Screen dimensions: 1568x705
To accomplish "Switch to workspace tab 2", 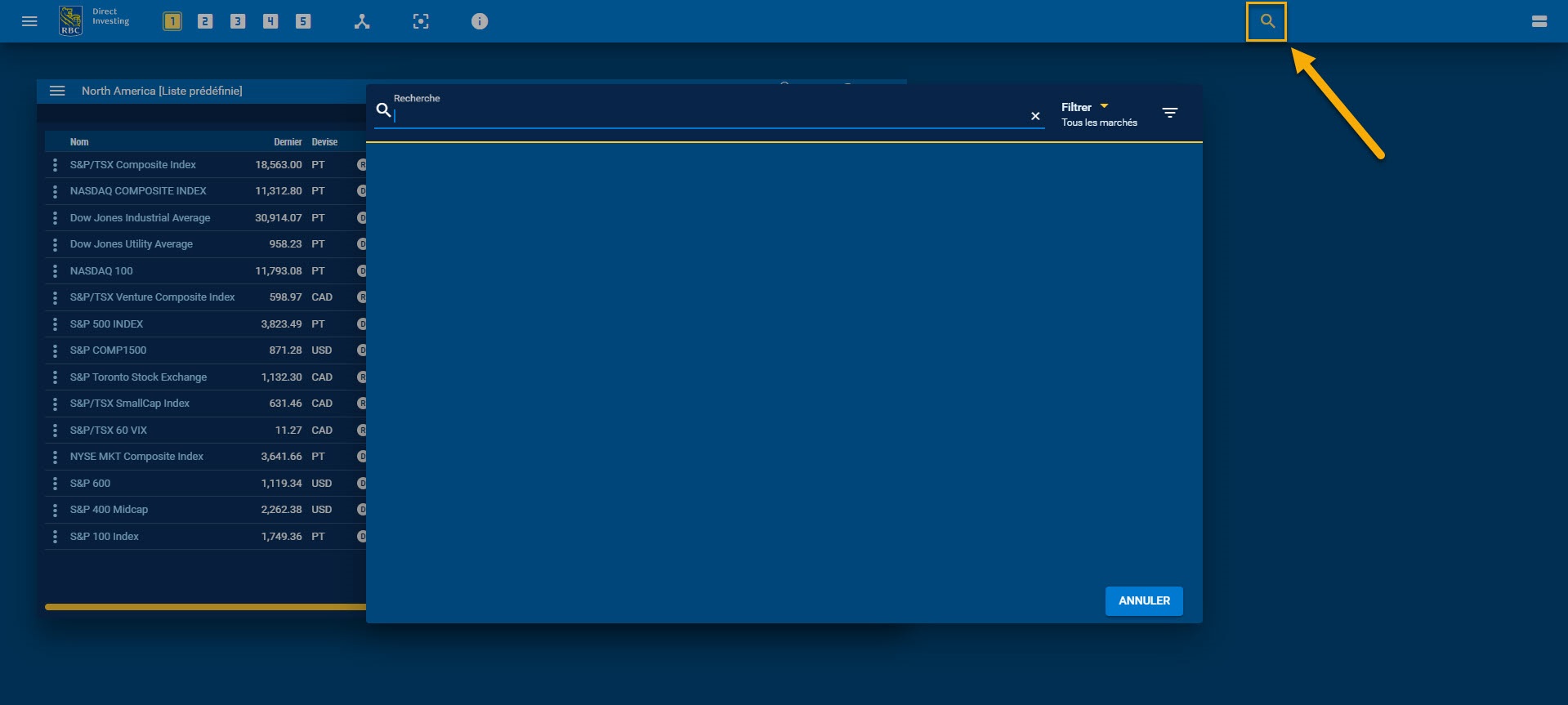I will point(205,21).
